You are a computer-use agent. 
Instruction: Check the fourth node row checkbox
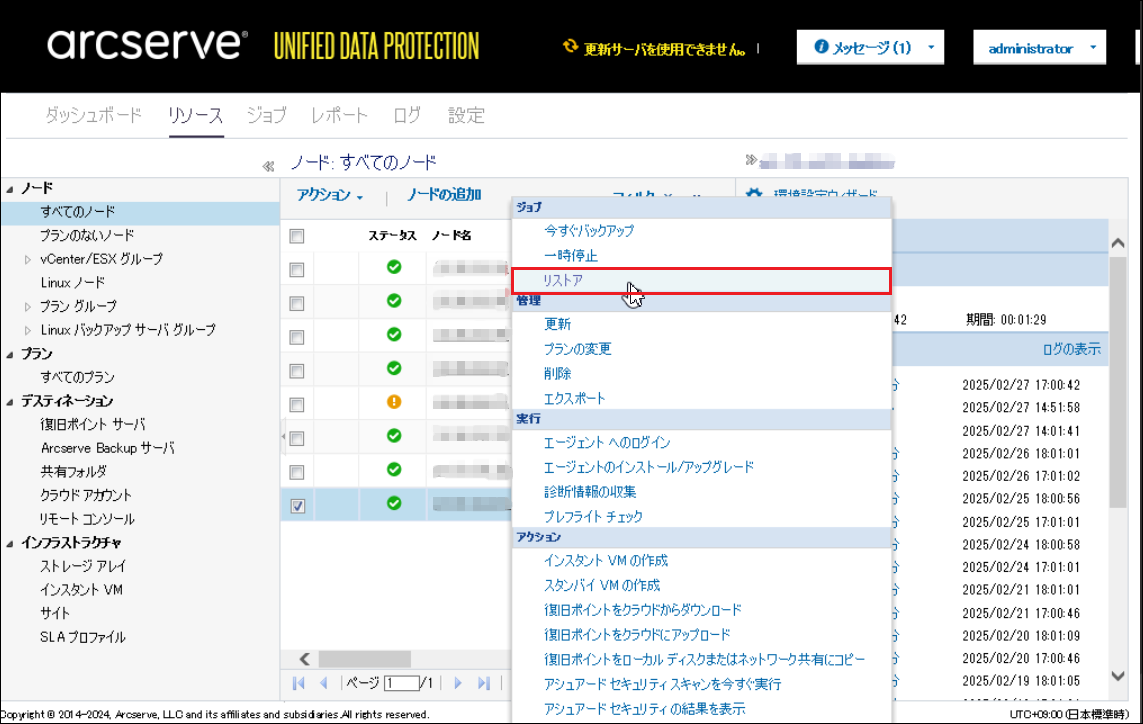(x=297, y=371)
